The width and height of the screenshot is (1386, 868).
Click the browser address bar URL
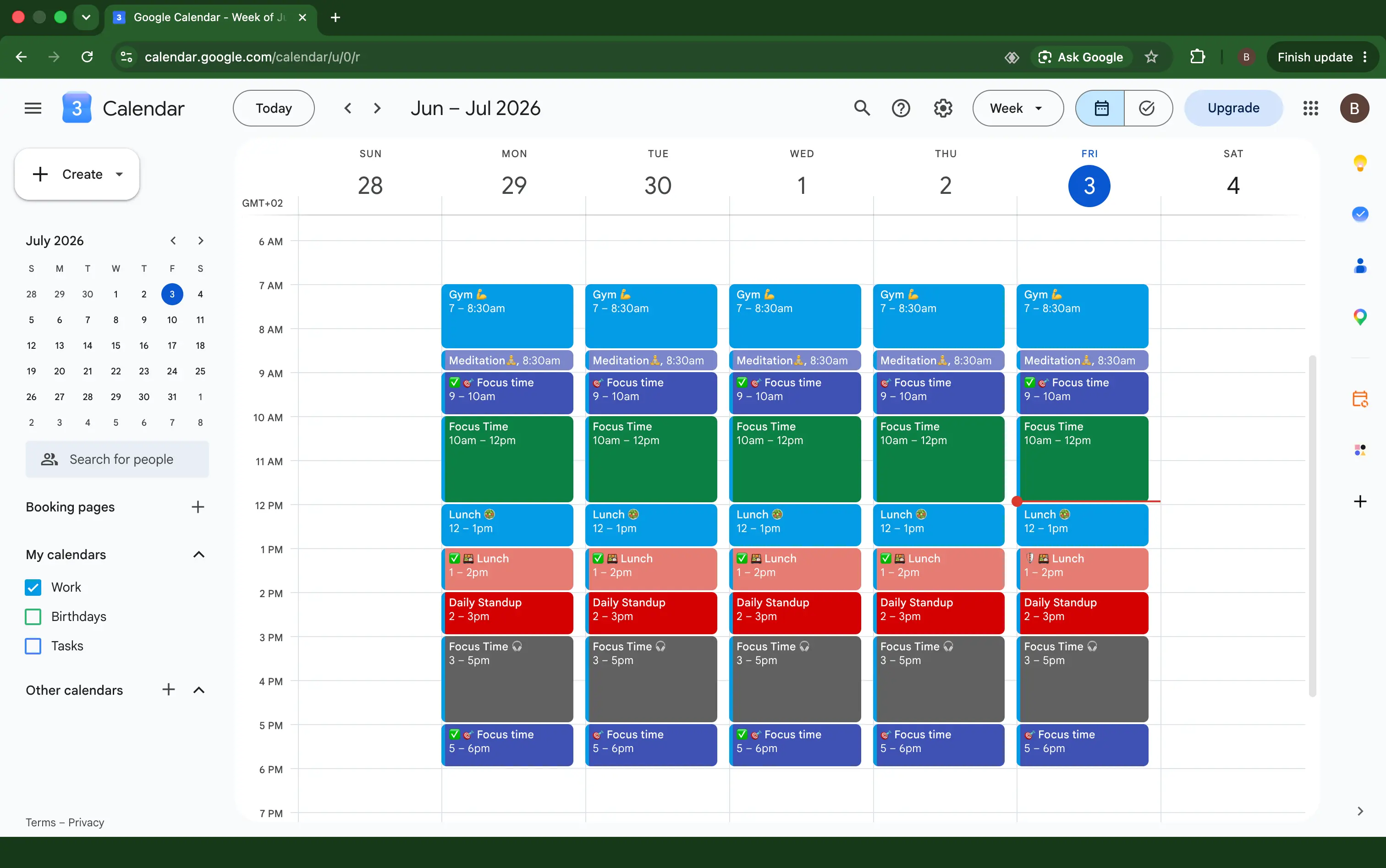click(x=252, y=57)
